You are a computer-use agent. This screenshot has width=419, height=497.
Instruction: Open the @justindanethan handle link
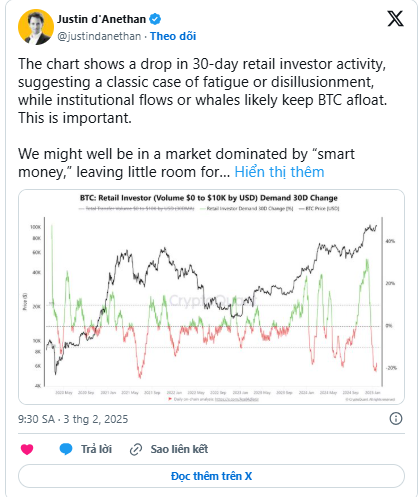pos(99,36)
